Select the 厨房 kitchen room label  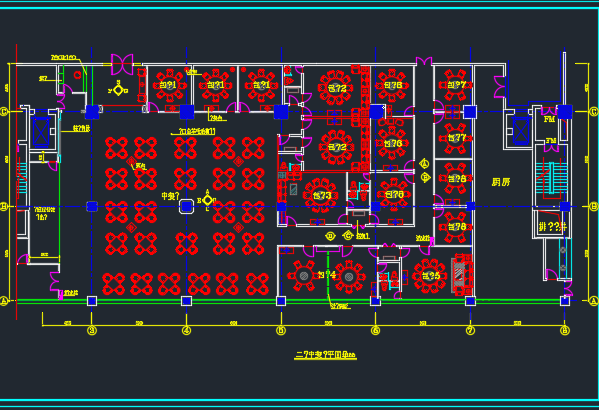point(501,182)
